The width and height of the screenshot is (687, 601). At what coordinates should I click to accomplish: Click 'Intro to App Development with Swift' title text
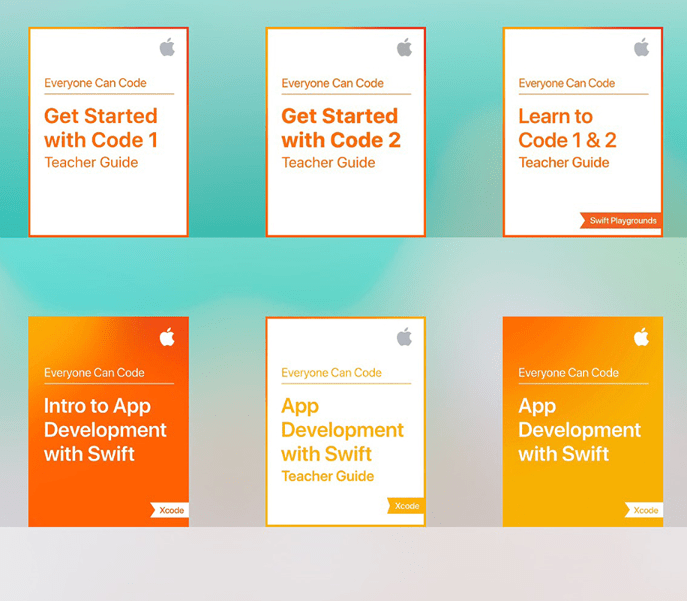[x=105, y=430]
